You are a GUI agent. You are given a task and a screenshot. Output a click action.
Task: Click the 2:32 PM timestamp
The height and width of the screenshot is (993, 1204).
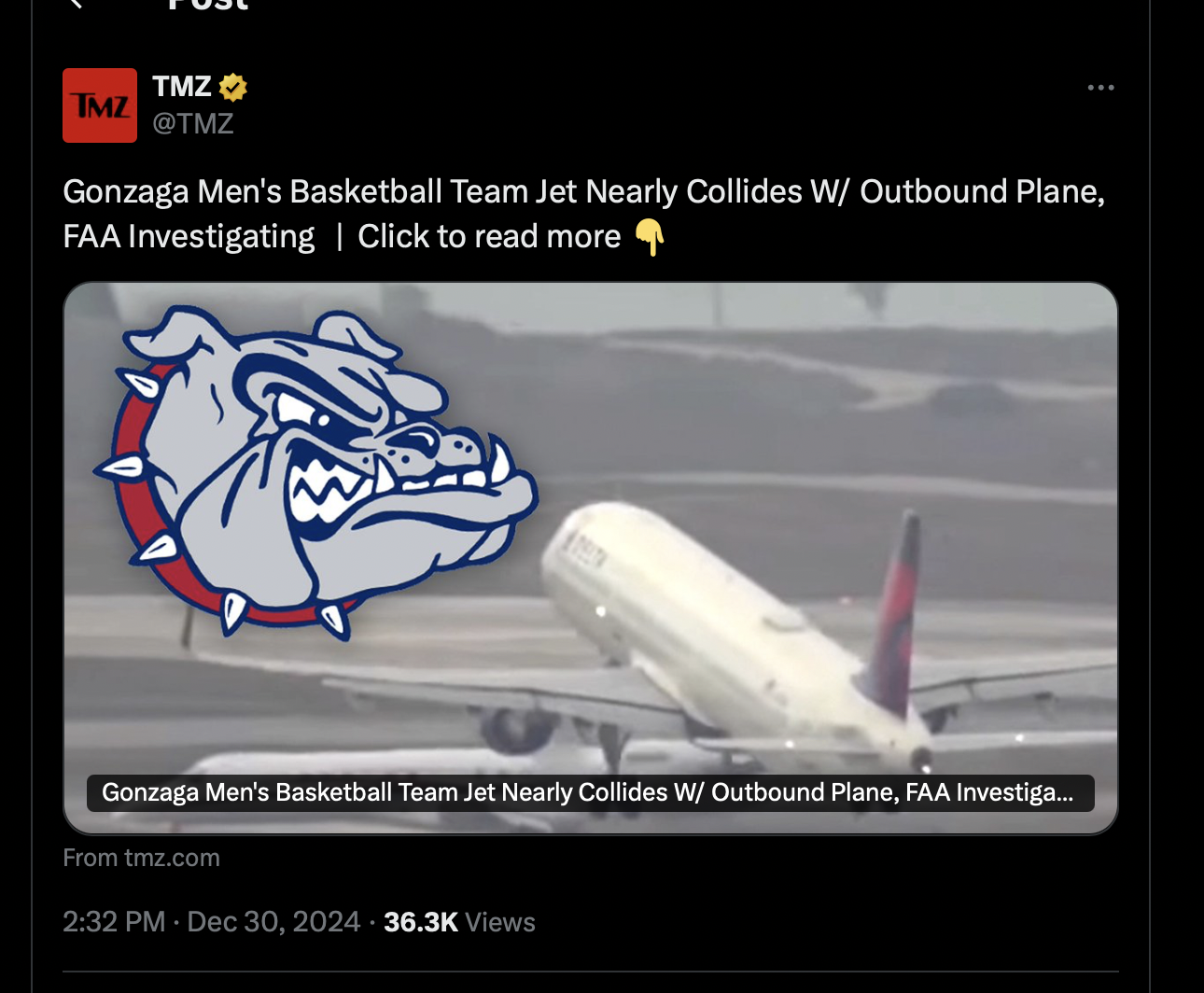114,922
